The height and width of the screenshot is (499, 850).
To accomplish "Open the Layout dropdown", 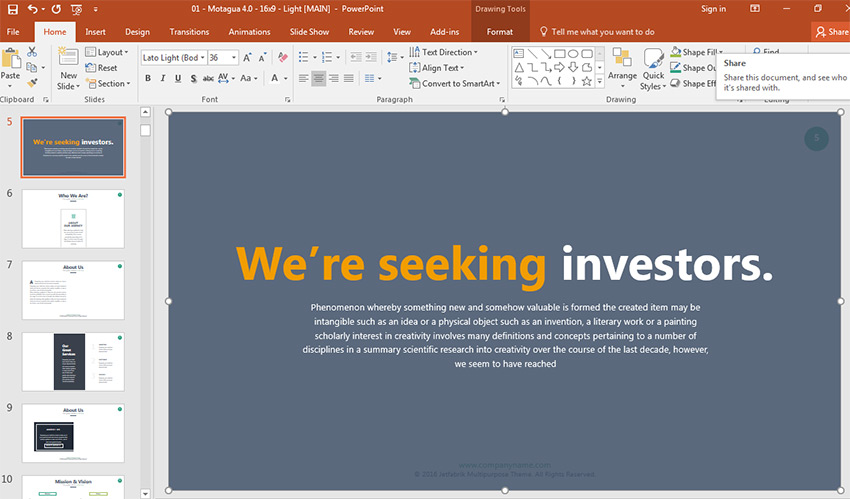I will click(x=107, y=52).
